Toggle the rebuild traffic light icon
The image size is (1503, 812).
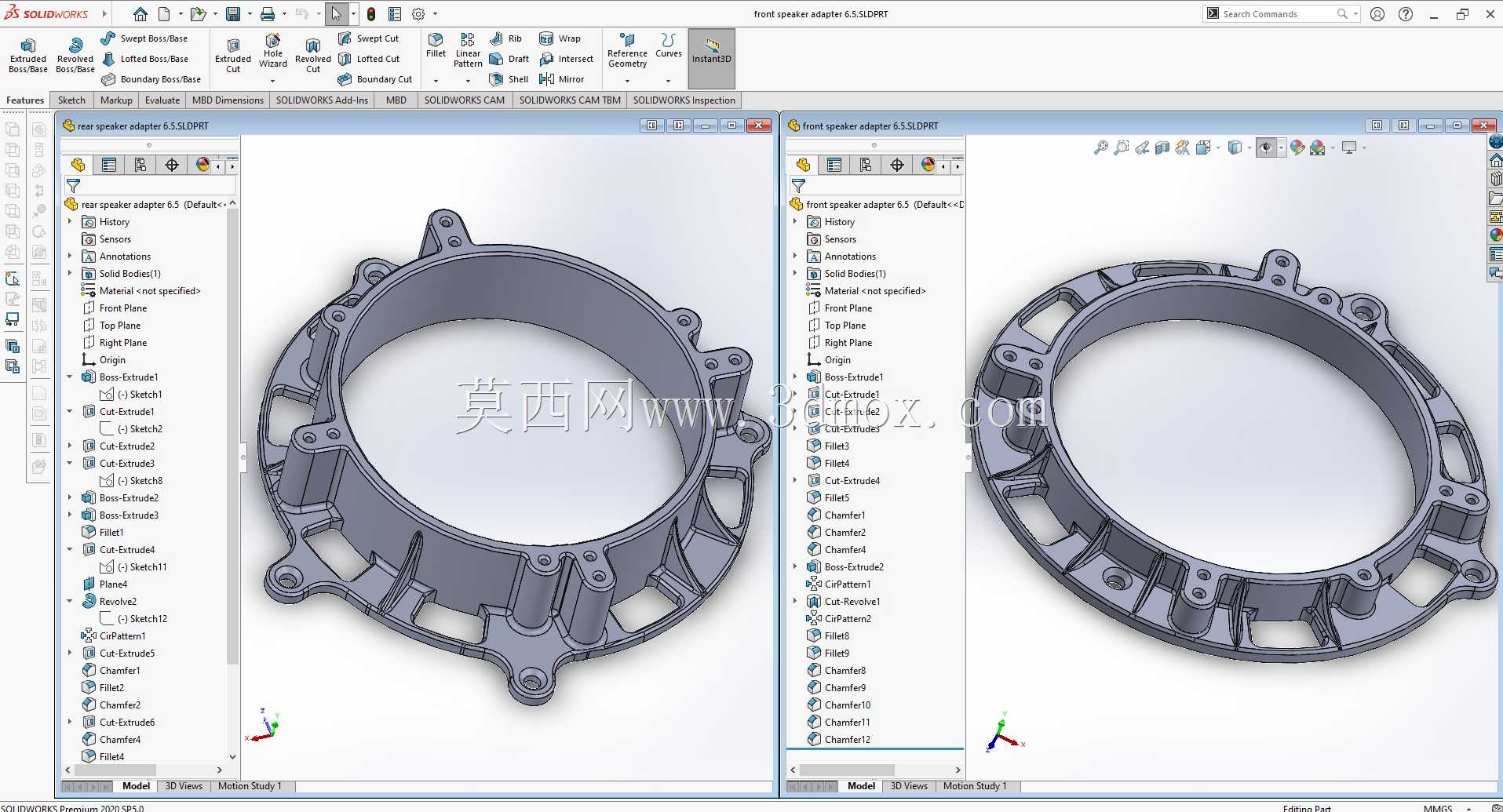point(371,14)
